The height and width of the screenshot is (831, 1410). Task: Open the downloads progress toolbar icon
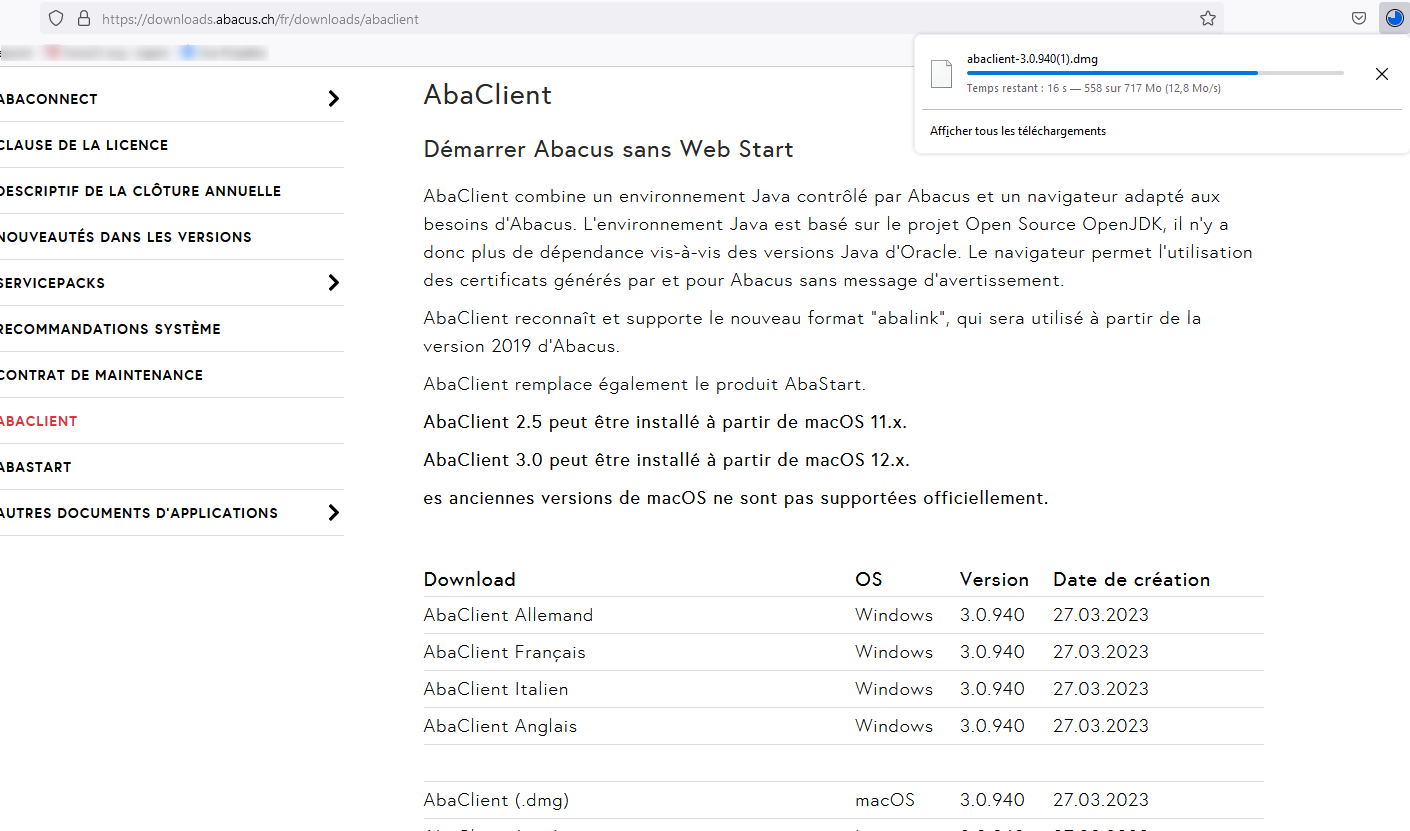tap(1394, 18)
